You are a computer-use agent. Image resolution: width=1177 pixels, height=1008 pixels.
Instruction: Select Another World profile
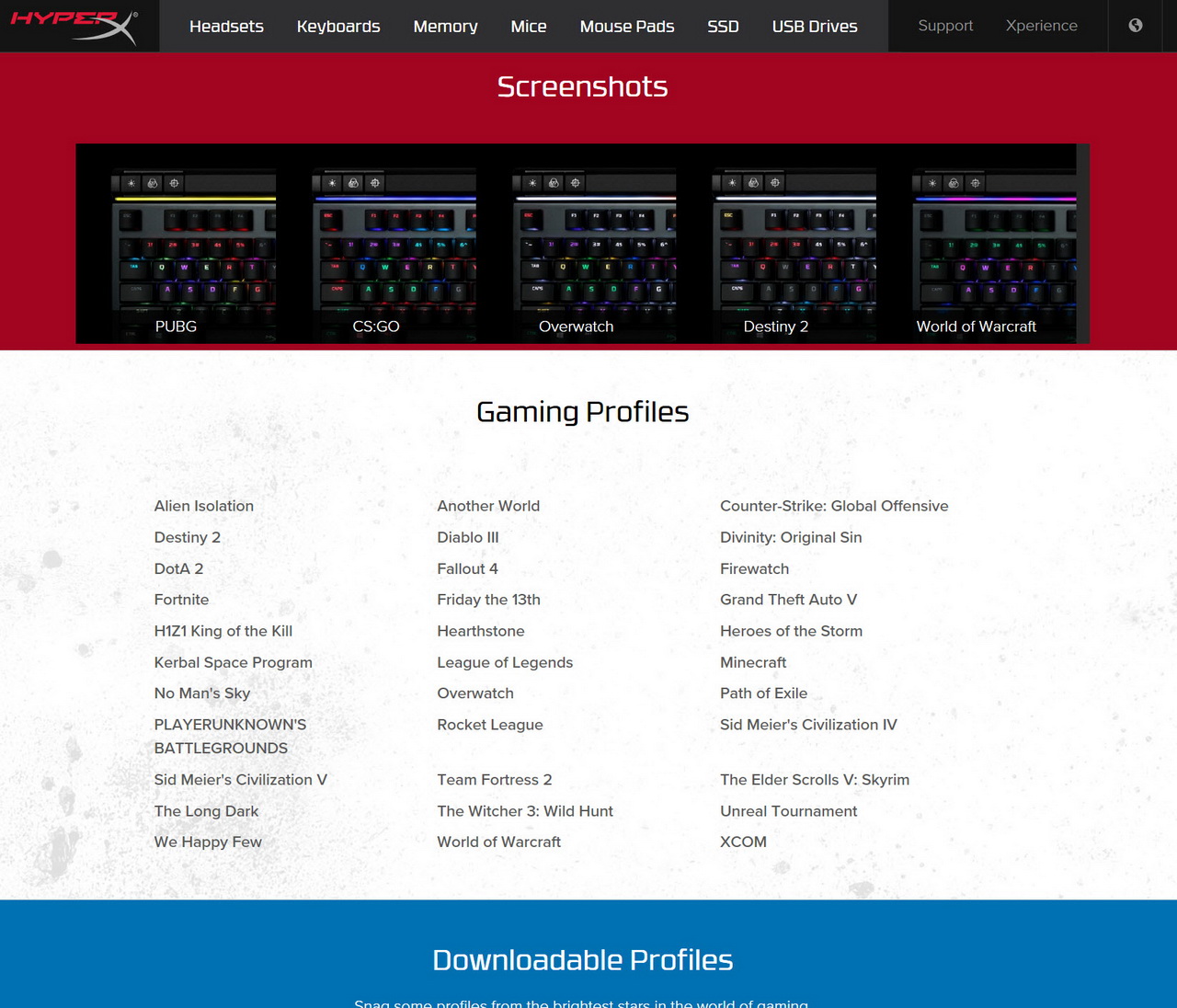coord(489,506)
